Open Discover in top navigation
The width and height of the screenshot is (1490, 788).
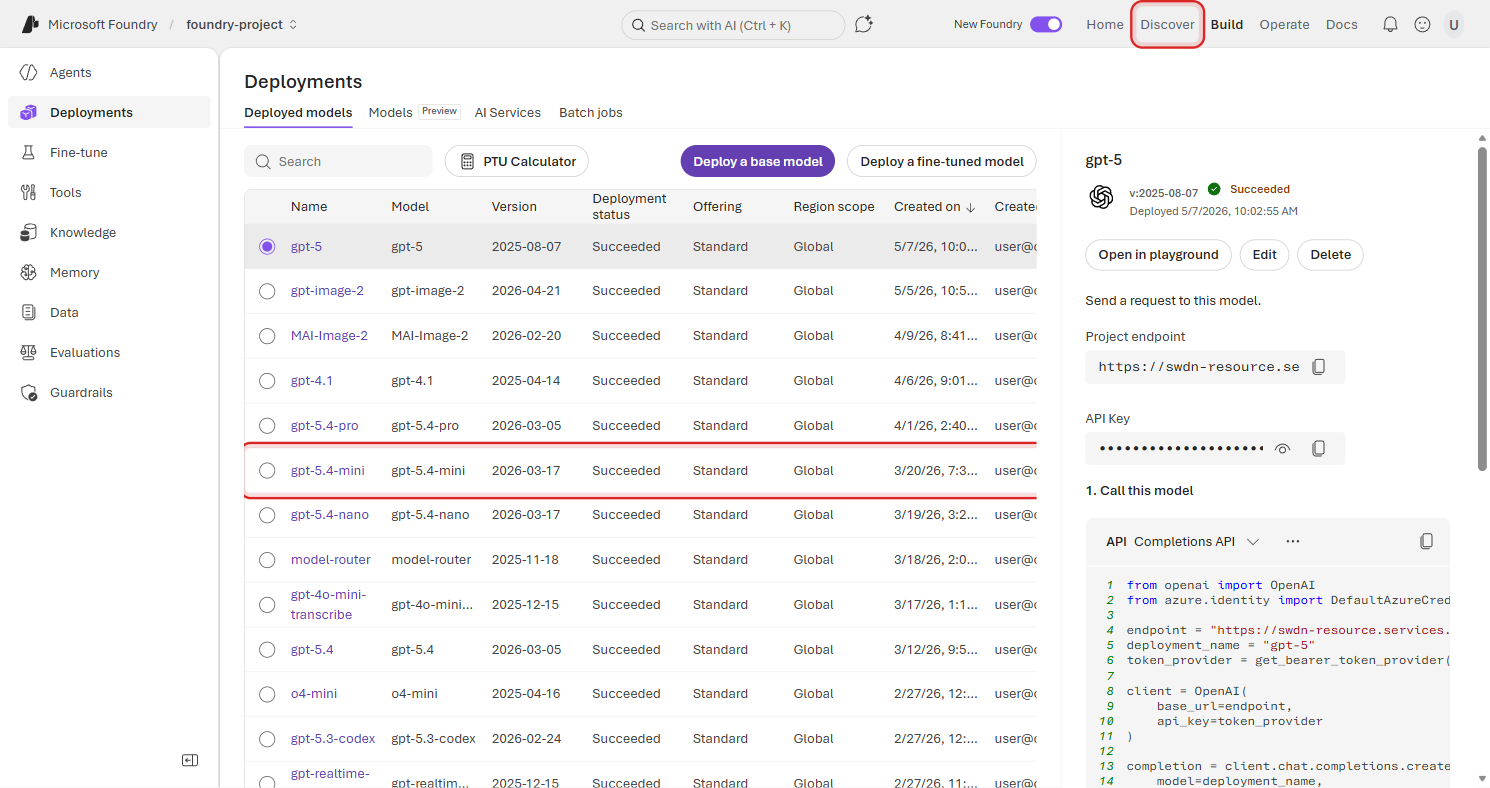click(1167, 24)
